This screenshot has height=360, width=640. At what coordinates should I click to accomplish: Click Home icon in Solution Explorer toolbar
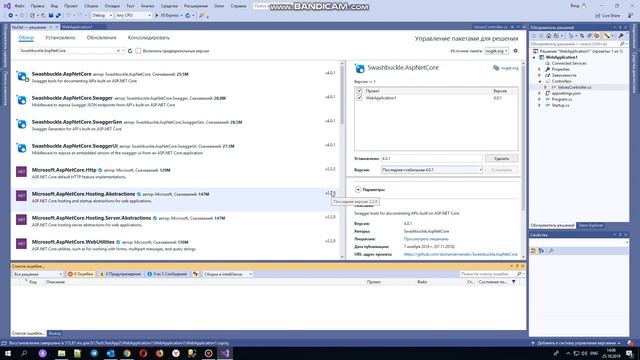point(548,36)
